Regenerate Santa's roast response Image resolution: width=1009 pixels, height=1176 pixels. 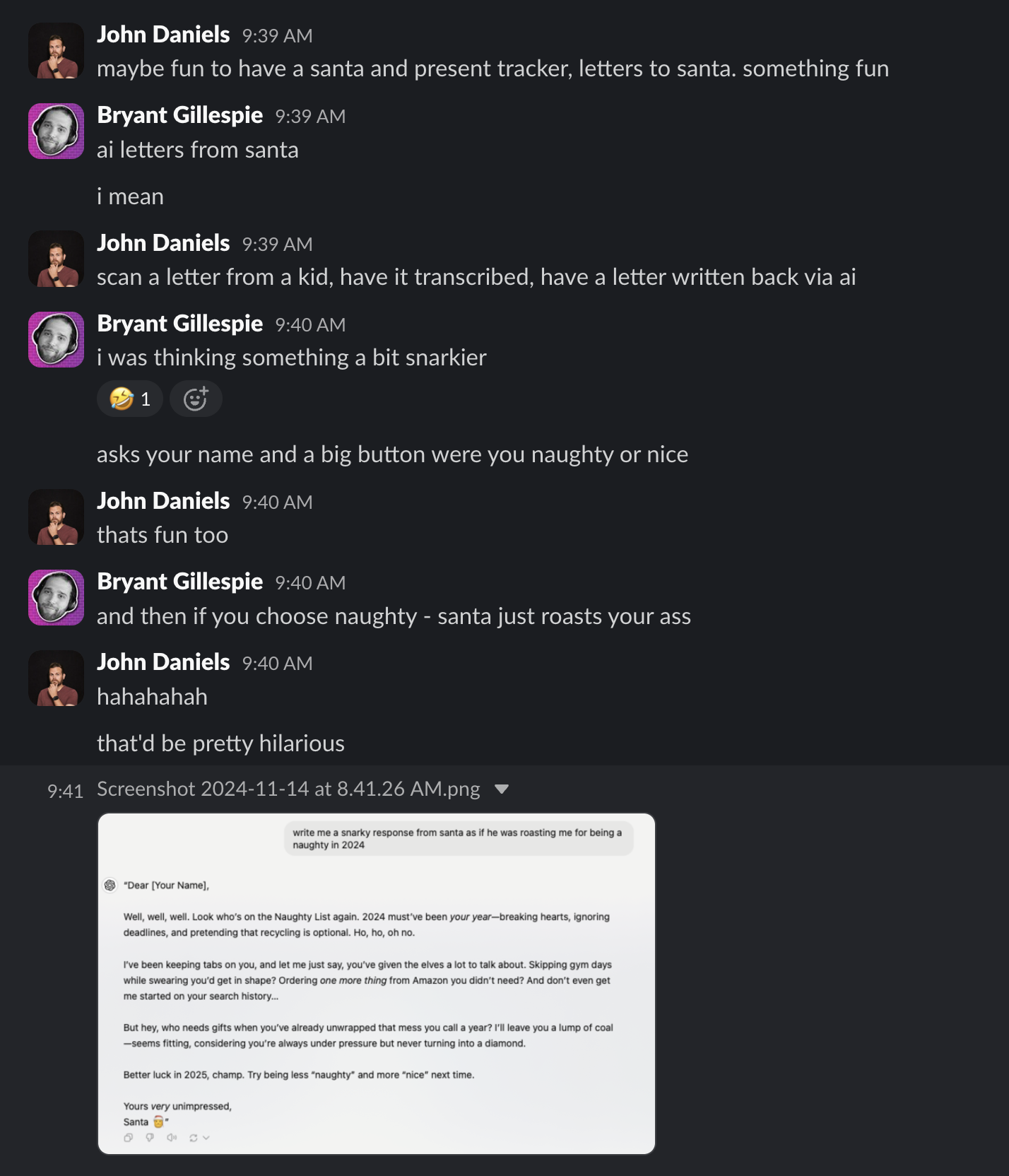[x=194, y=1138]
